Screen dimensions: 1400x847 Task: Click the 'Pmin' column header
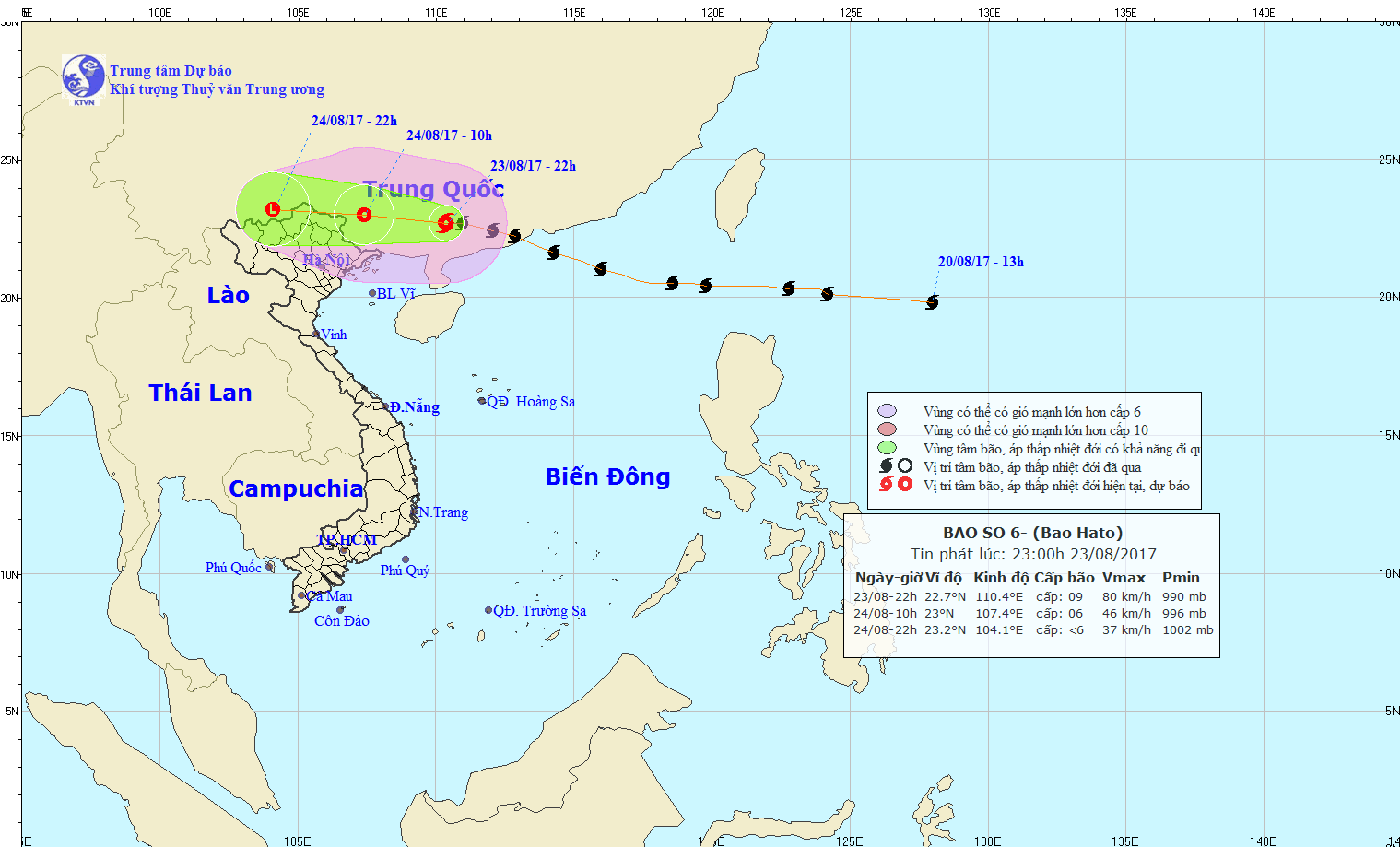pos(1181,578)
